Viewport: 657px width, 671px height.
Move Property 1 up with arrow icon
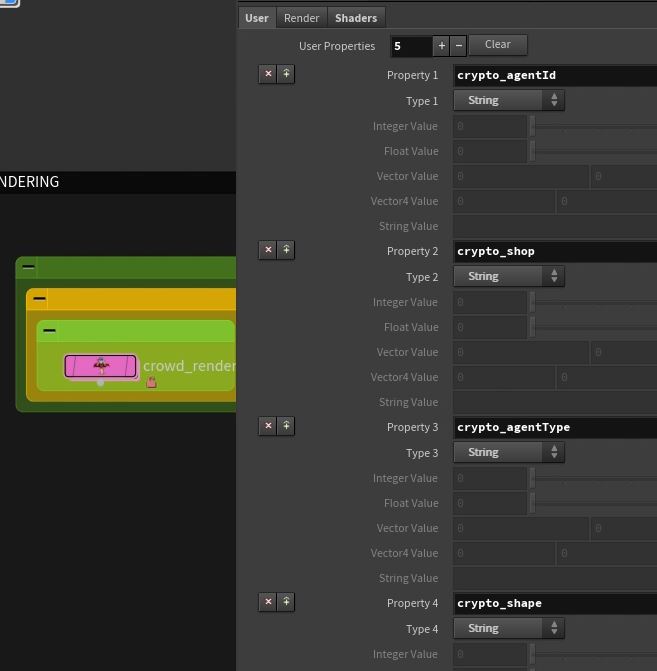pos(286,74)
